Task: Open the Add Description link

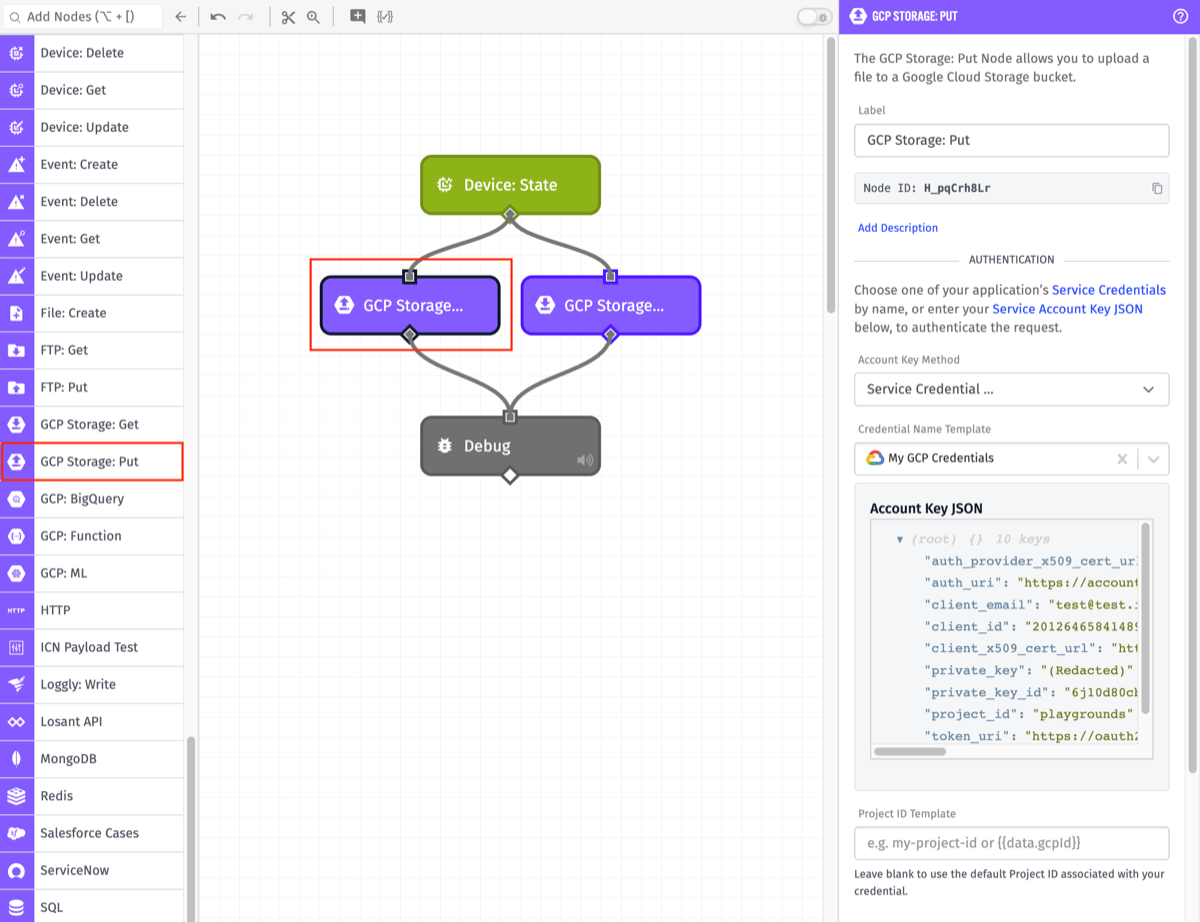Action: pos(898,228)
